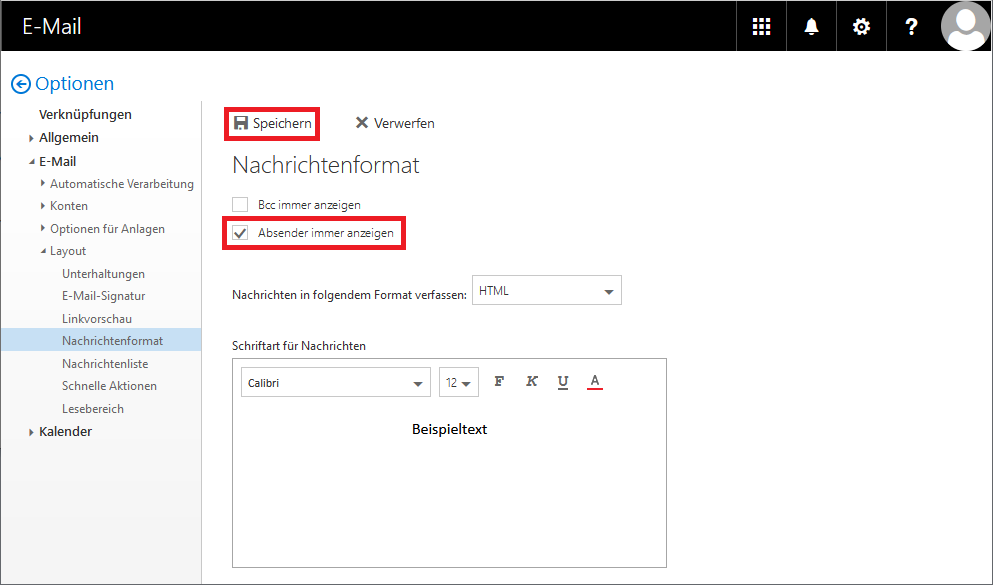Enable Bcc immer anzeigen
Viewport: 993px width, 585px height.
pyautogui.click(x=240, y=204)
